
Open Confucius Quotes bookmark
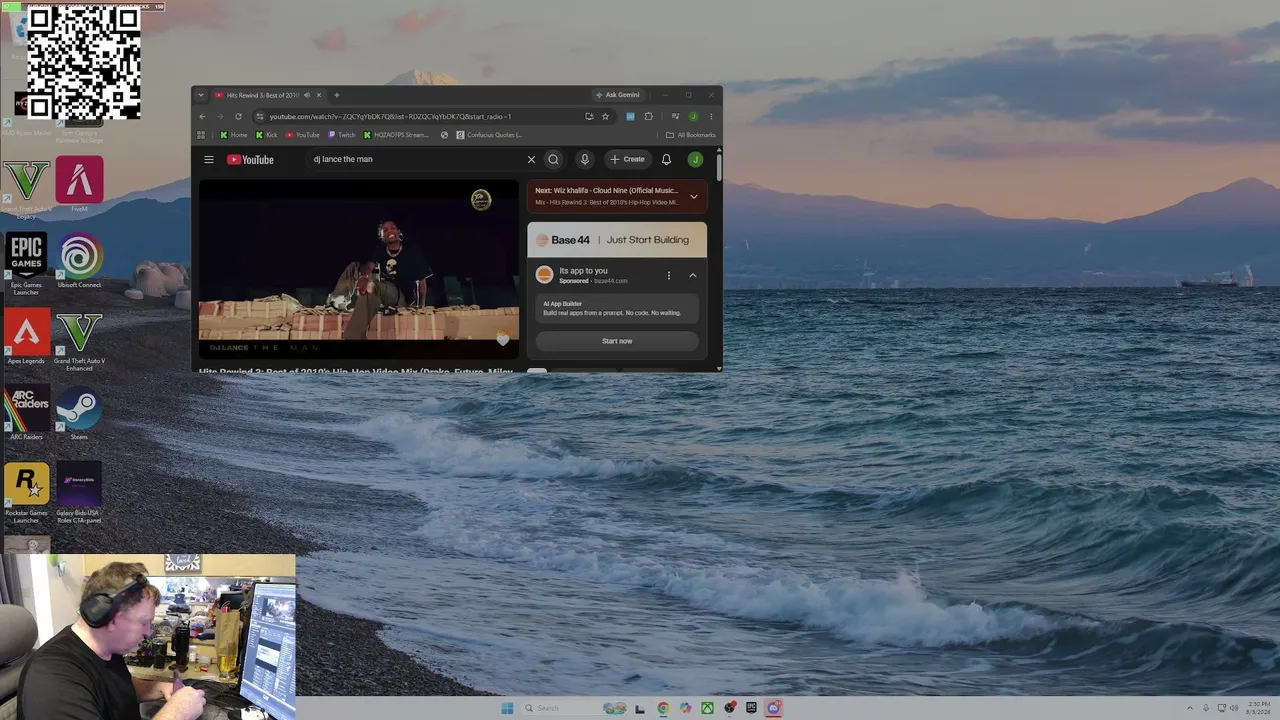click(489, 135)
